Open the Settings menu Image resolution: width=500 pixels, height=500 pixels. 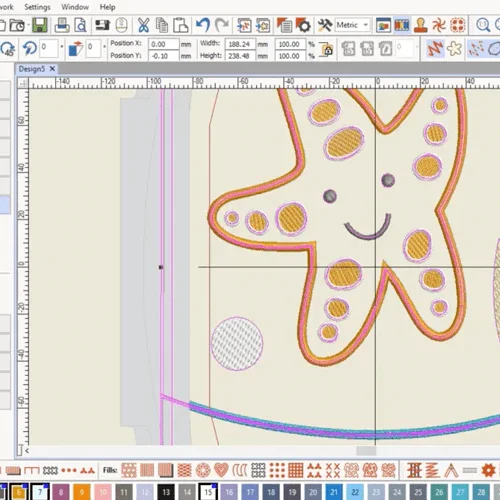(37, 7)
